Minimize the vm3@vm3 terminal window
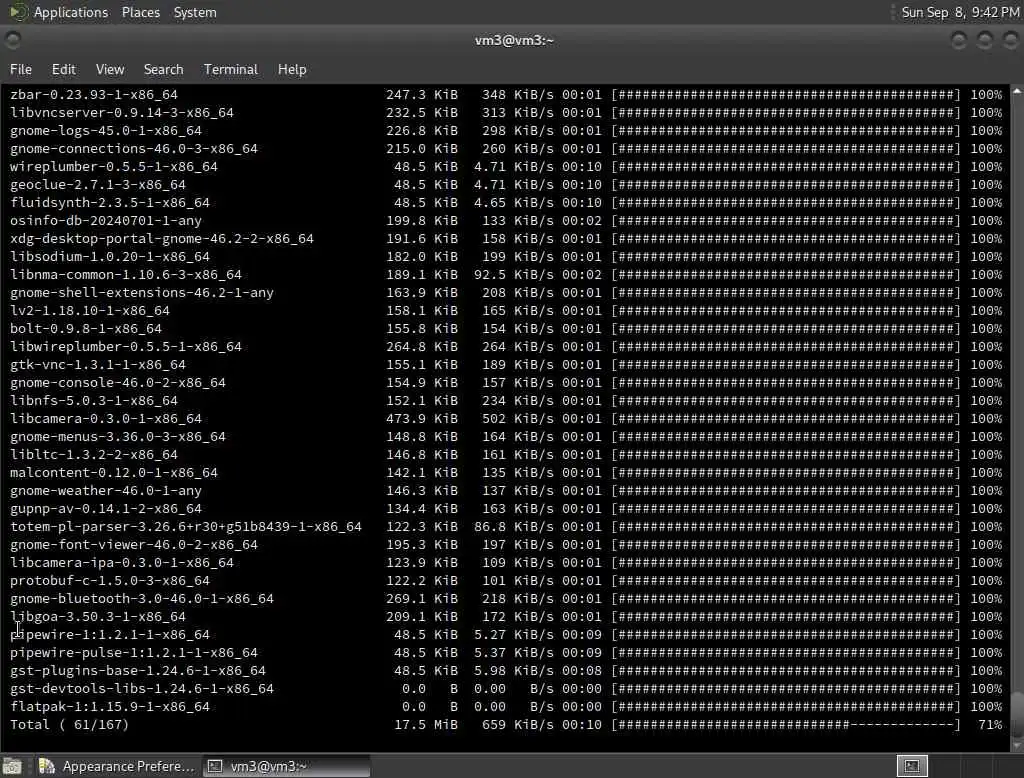Image resolution: width=1024 pixels, height=778 pixels. pos(959,41)
